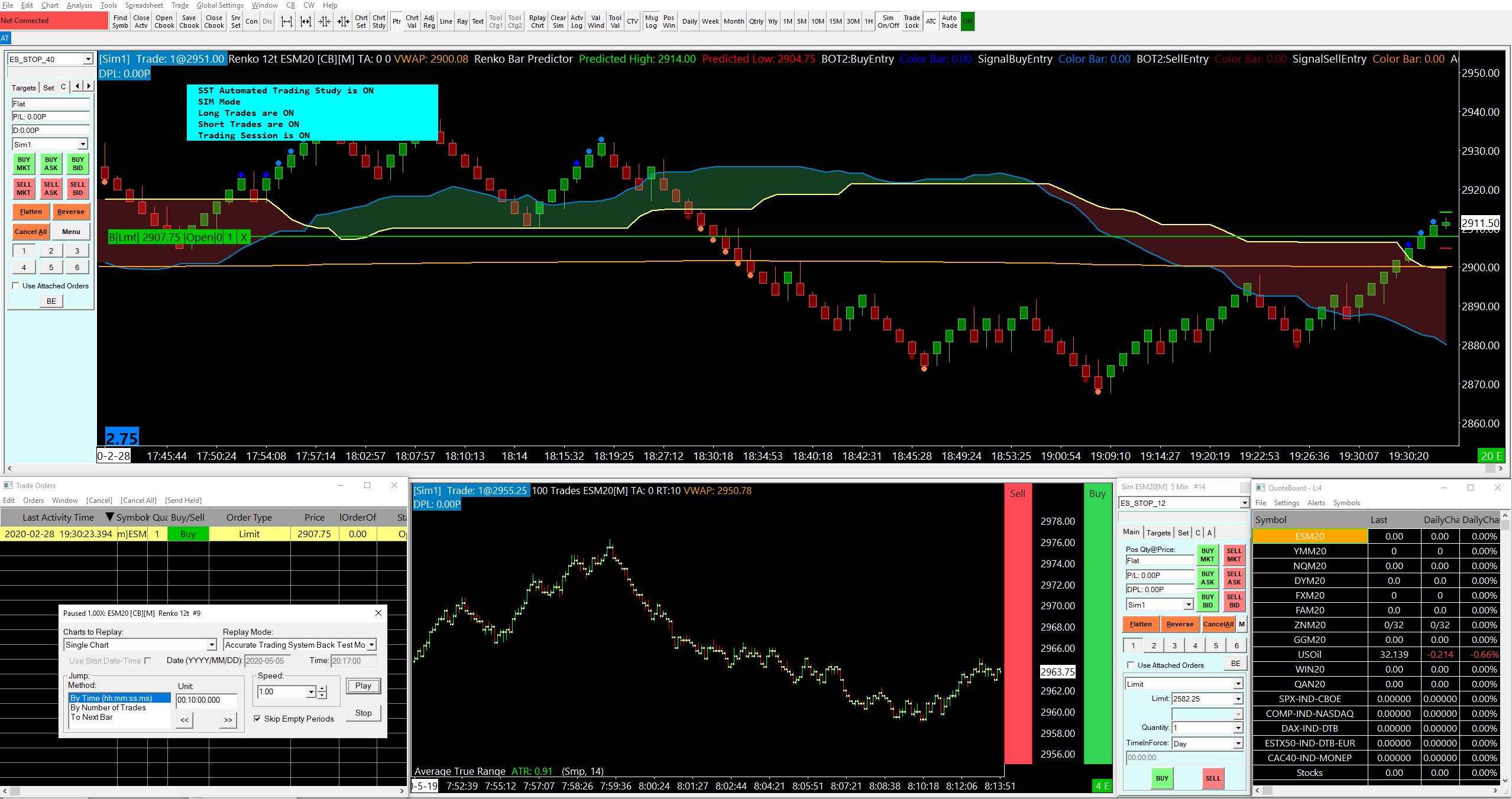Open the TimeInForce Day dropdown
Viewport: 1512px width, 799px height.
point(1238,743)
